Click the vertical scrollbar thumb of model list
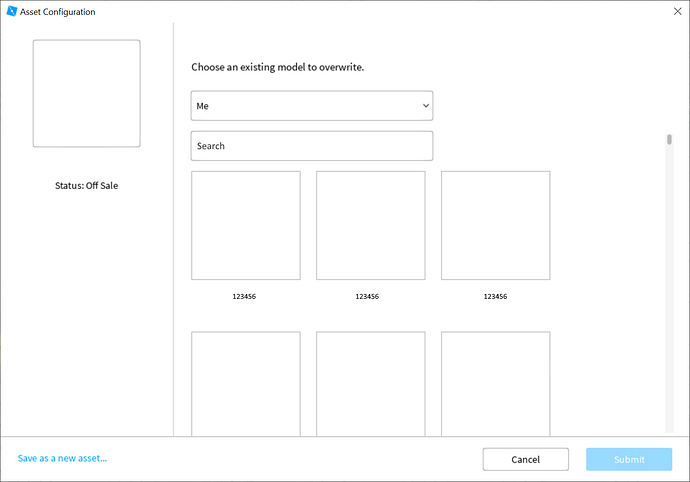Screen dimensions: 690x482 pos(669,140)
